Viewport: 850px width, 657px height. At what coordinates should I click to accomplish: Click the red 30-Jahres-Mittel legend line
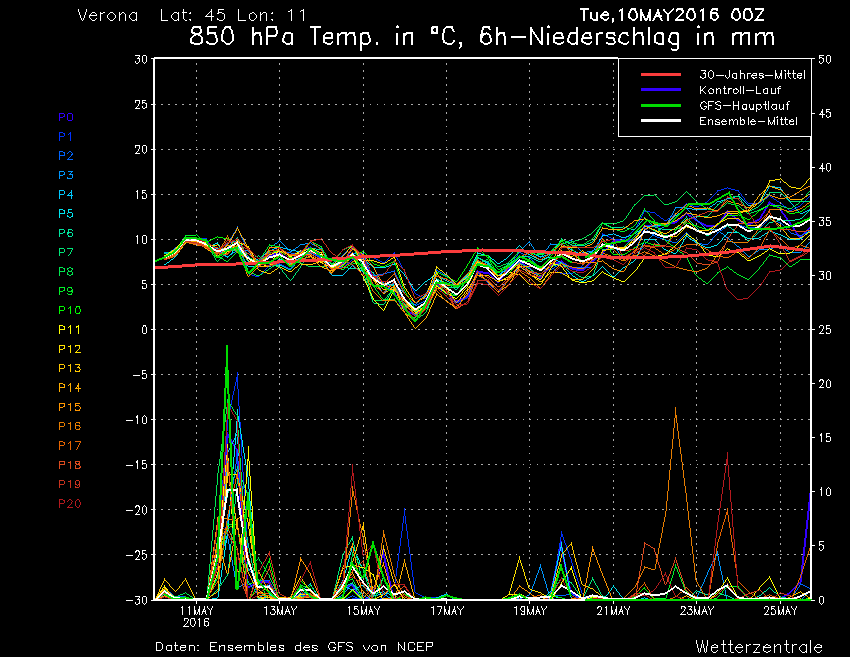(x=661, y=75)
